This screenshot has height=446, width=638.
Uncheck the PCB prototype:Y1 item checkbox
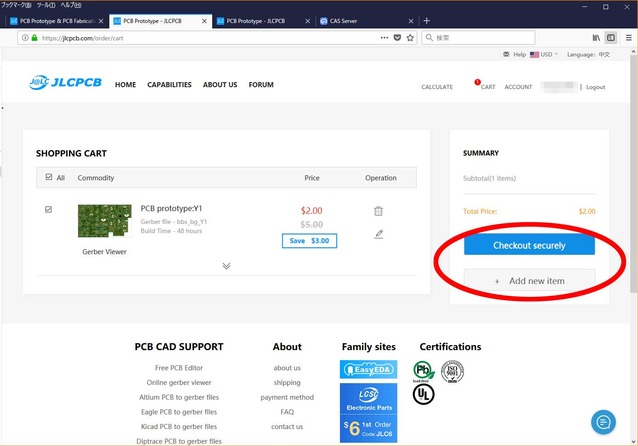click(48, 210)
